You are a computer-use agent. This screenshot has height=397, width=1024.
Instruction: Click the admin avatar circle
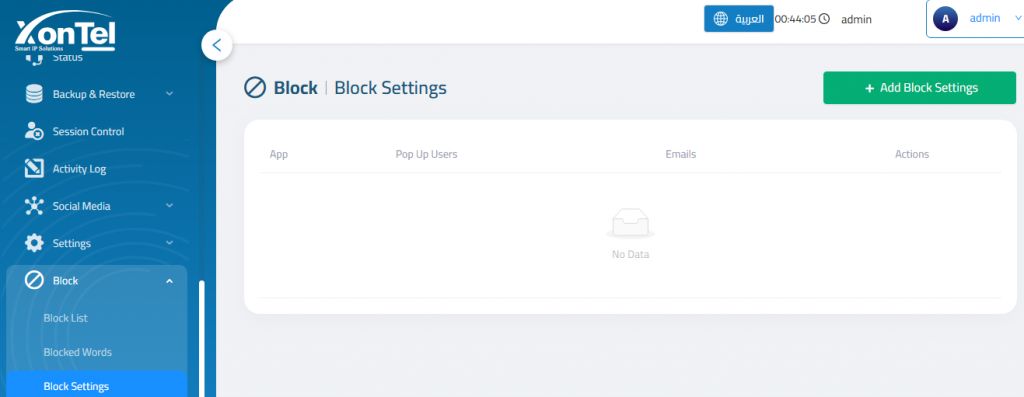pos(945,19)
